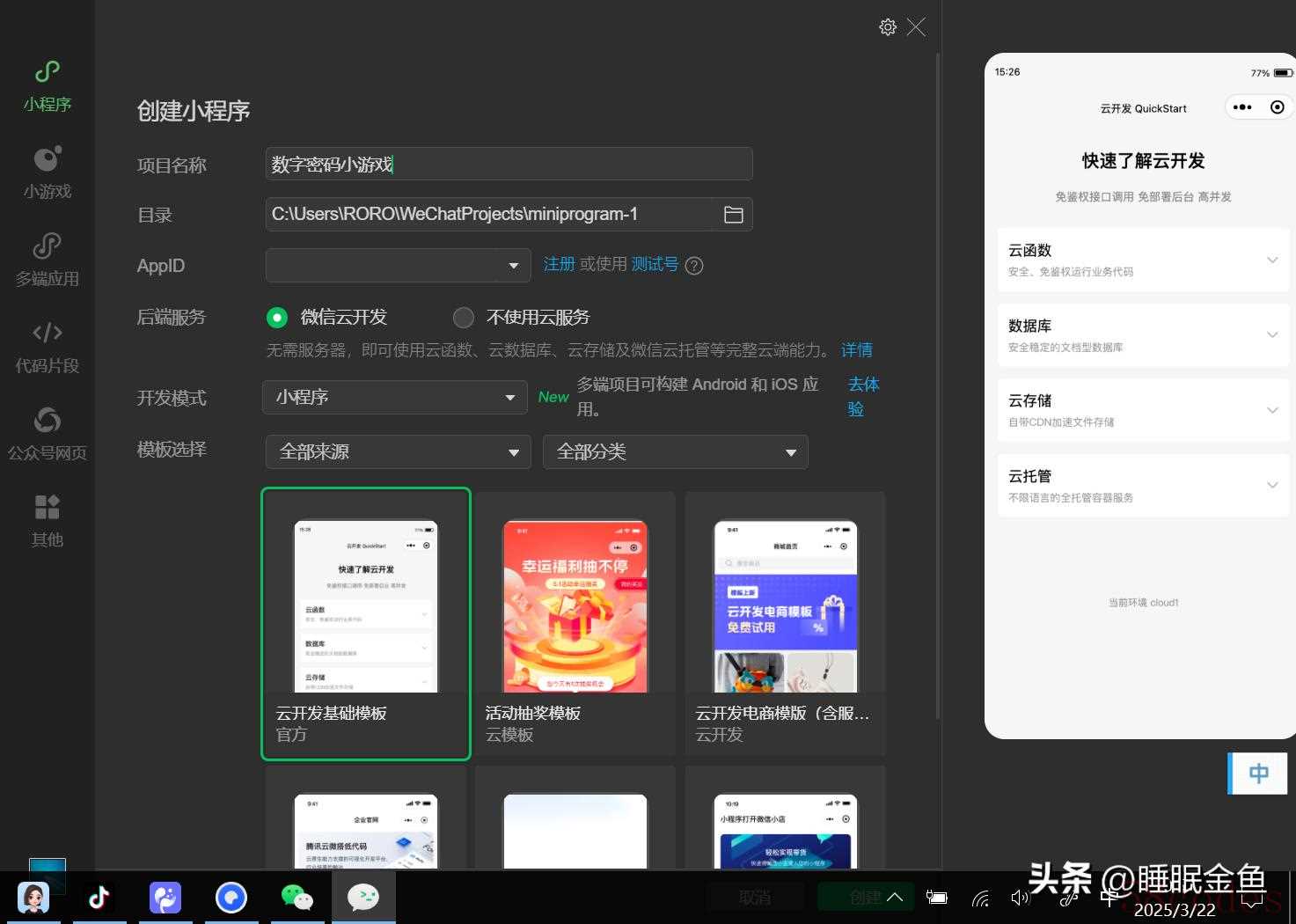Switch to the 代码片段 sidebar tab
Viewport: 1296px width, 924px height.
click(48, 348)
